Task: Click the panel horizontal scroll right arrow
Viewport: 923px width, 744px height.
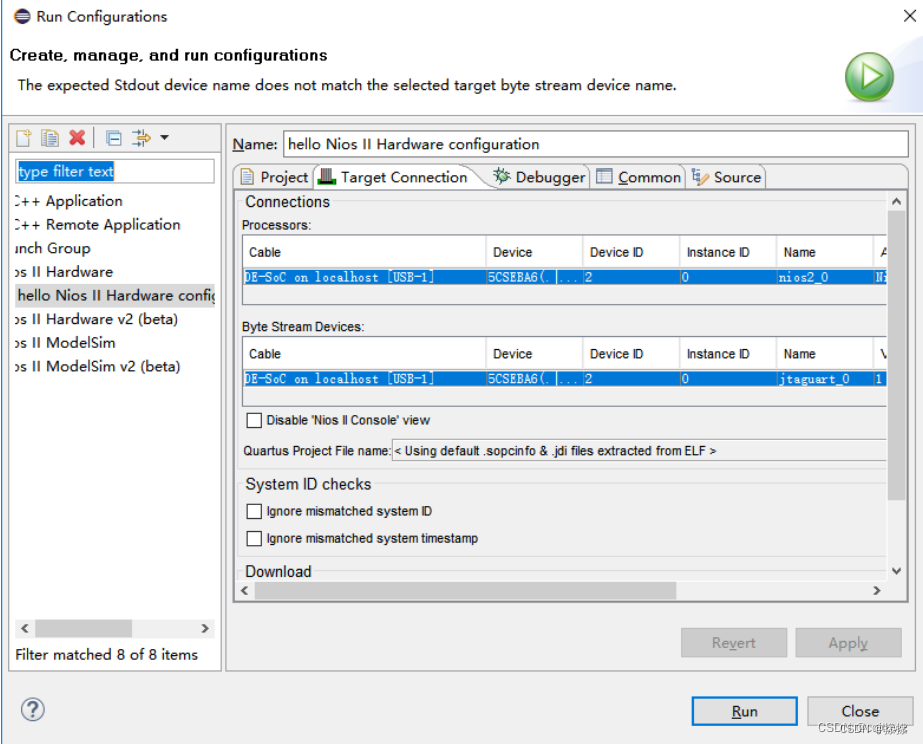Action: pos(877,590)
